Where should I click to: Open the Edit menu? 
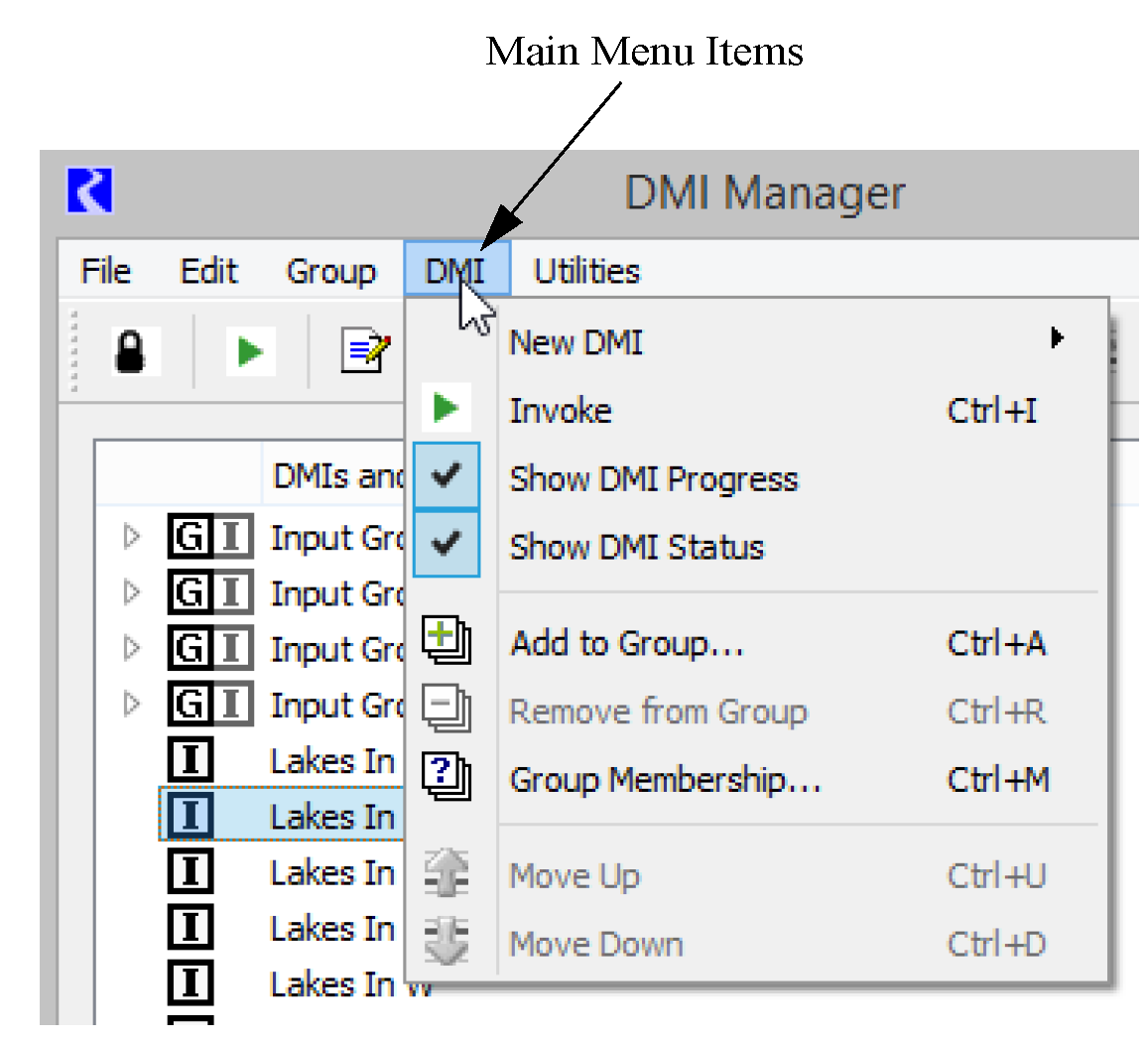click(208, 271)
